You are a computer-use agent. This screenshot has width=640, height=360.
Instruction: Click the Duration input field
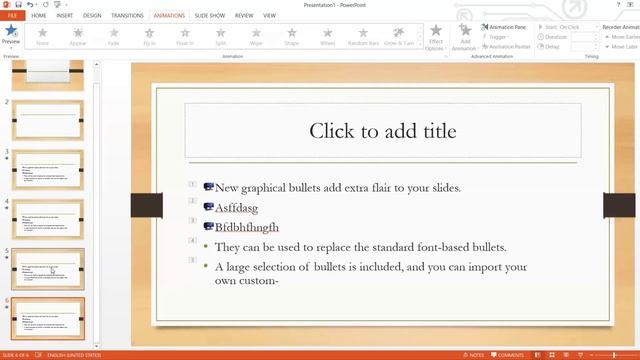[584, 37]
